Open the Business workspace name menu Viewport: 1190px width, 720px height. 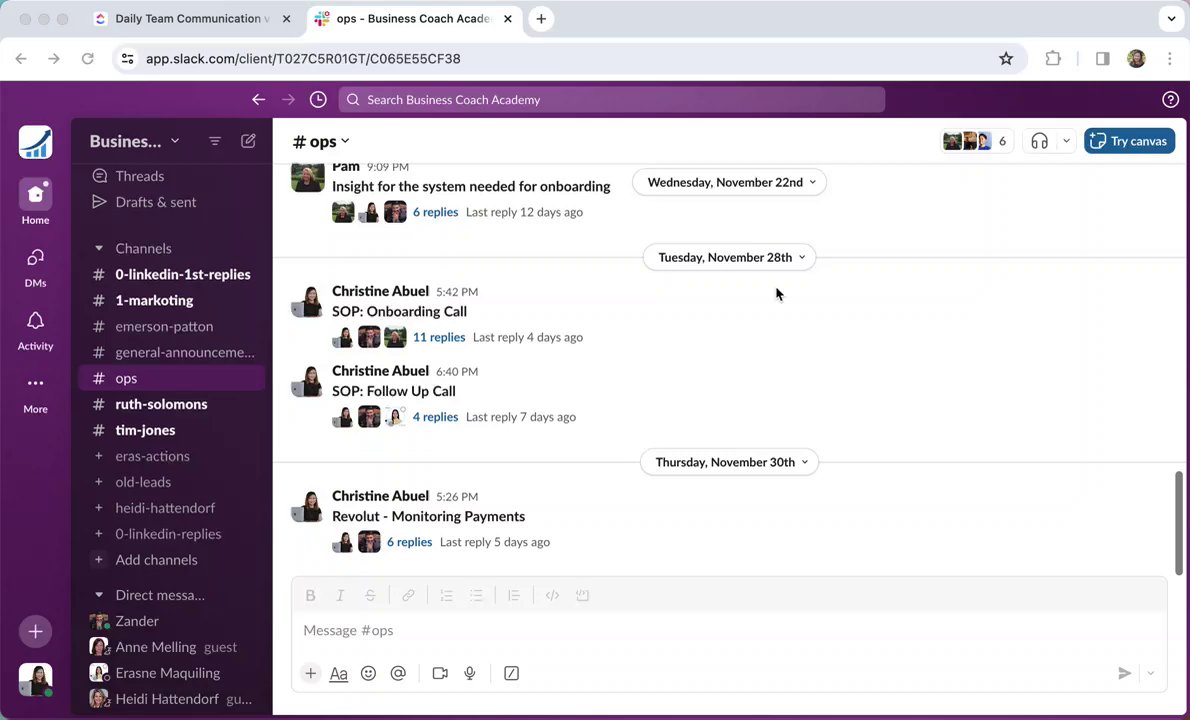[134, 141]
